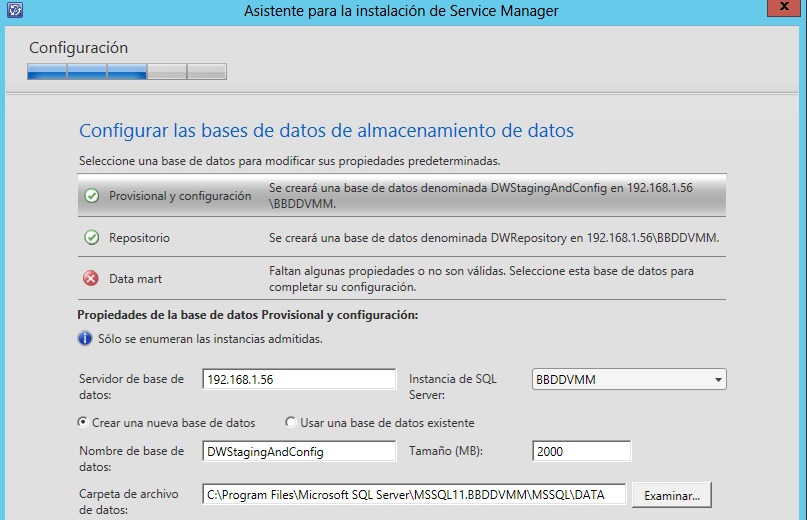Click green check icon beside Provisional y configuración
Viewport: 807px width, 520px height.
(91, 196)
